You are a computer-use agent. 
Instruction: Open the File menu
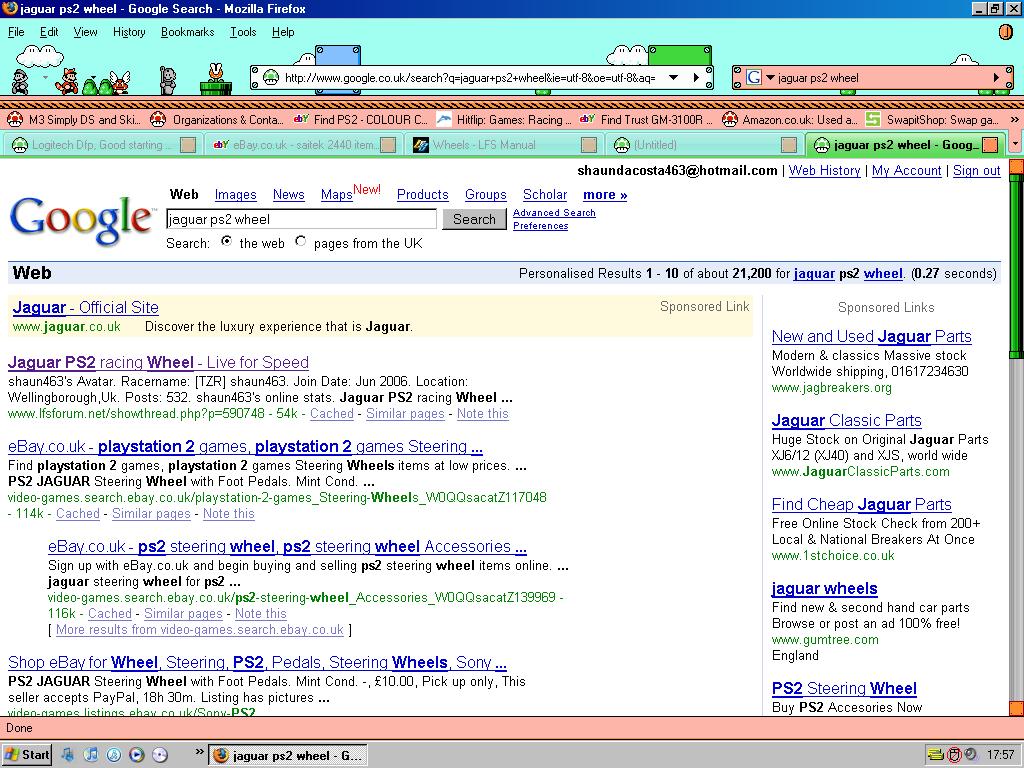16,32
